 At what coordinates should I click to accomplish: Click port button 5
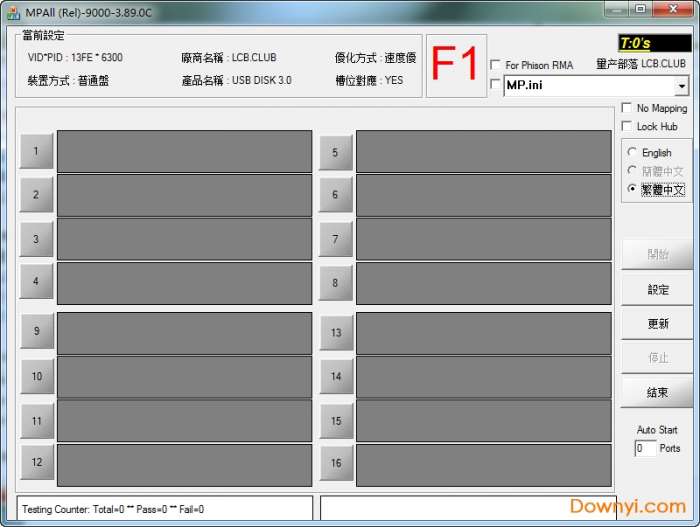click(x=336, y=153)
